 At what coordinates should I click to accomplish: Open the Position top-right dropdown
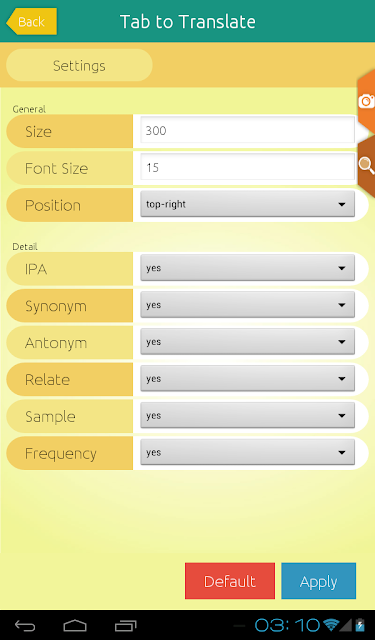tap(247, 204)
